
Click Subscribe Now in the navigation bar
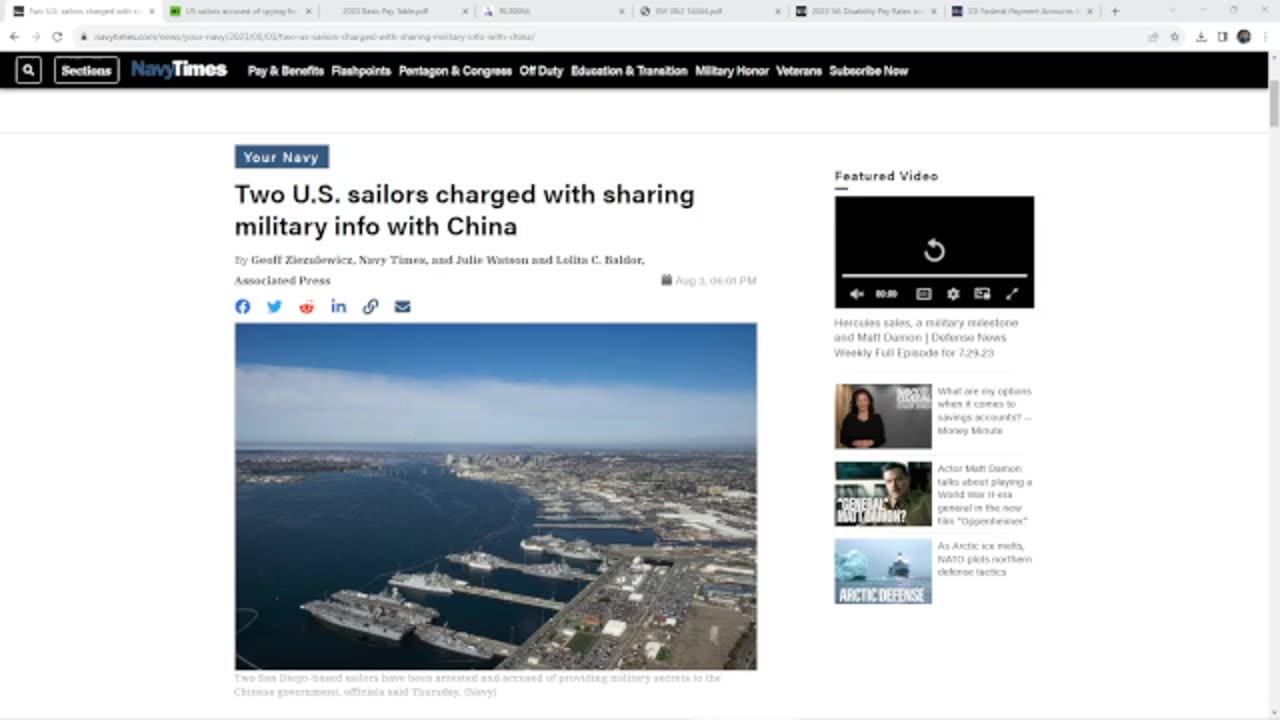868,71
